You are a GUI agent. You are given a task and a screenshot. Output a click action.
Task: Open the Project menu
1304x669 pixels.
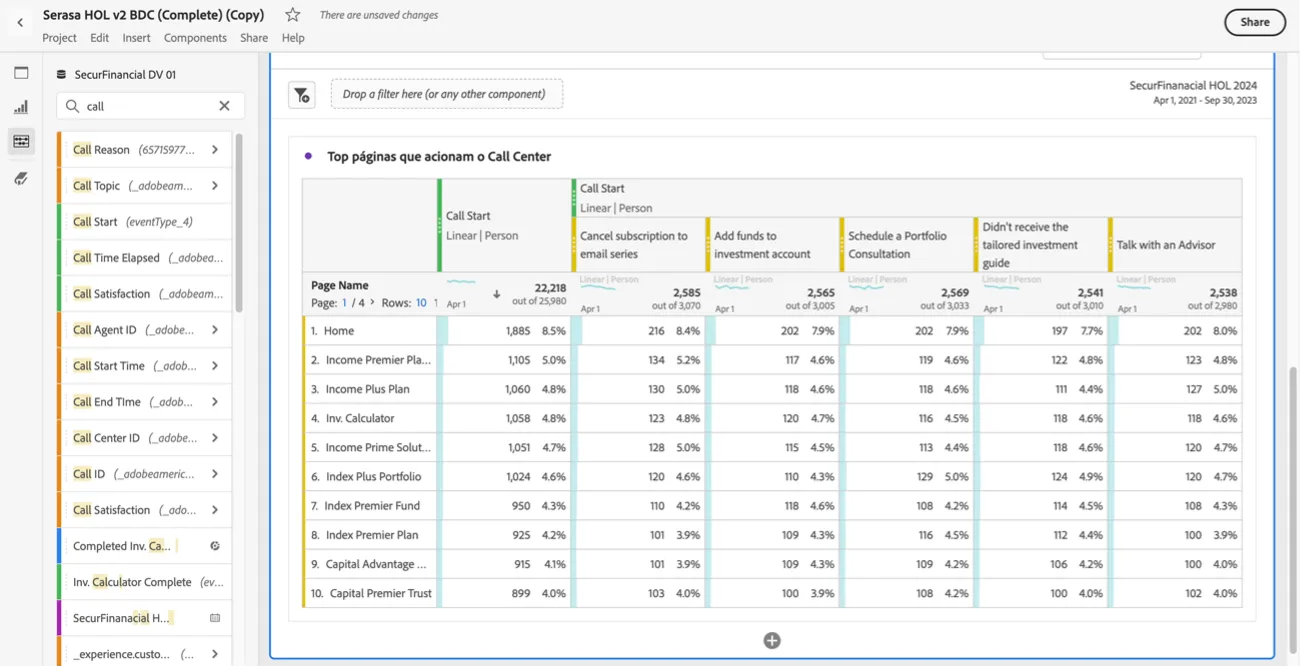60,38
